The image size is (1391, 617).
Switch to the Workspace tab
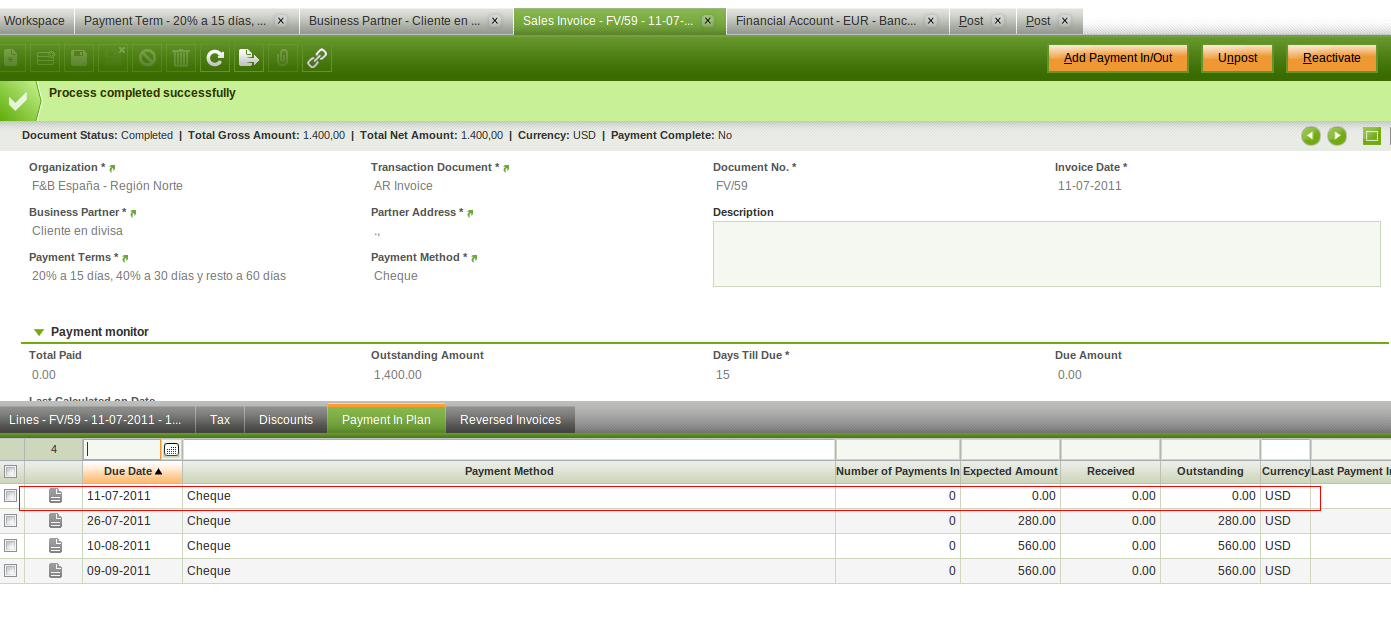coord(35,20)
